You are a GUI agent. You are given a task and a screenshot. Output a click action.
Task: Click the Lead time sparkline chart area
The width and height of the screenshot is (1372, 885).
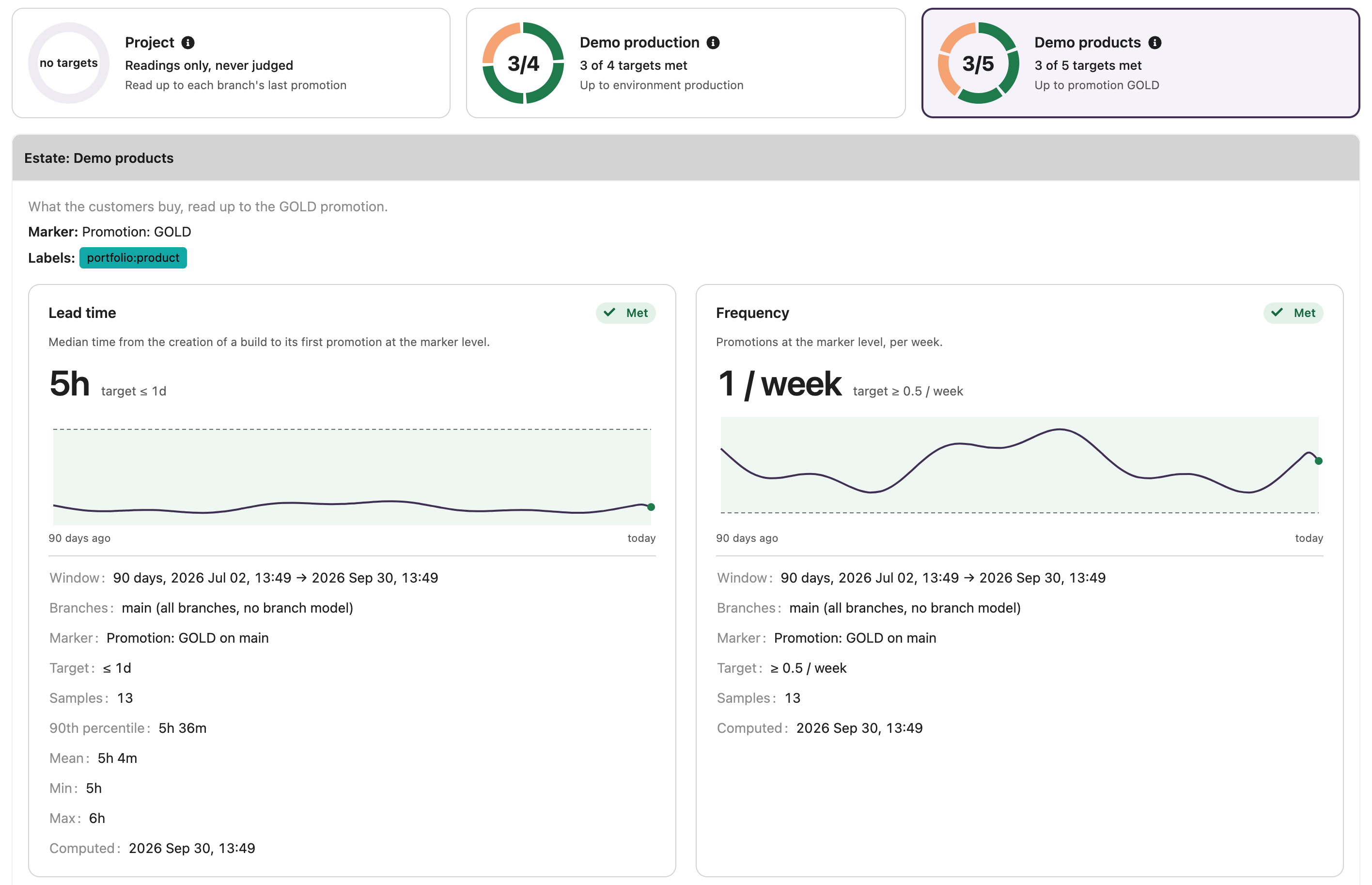click(x=352, y=476)
